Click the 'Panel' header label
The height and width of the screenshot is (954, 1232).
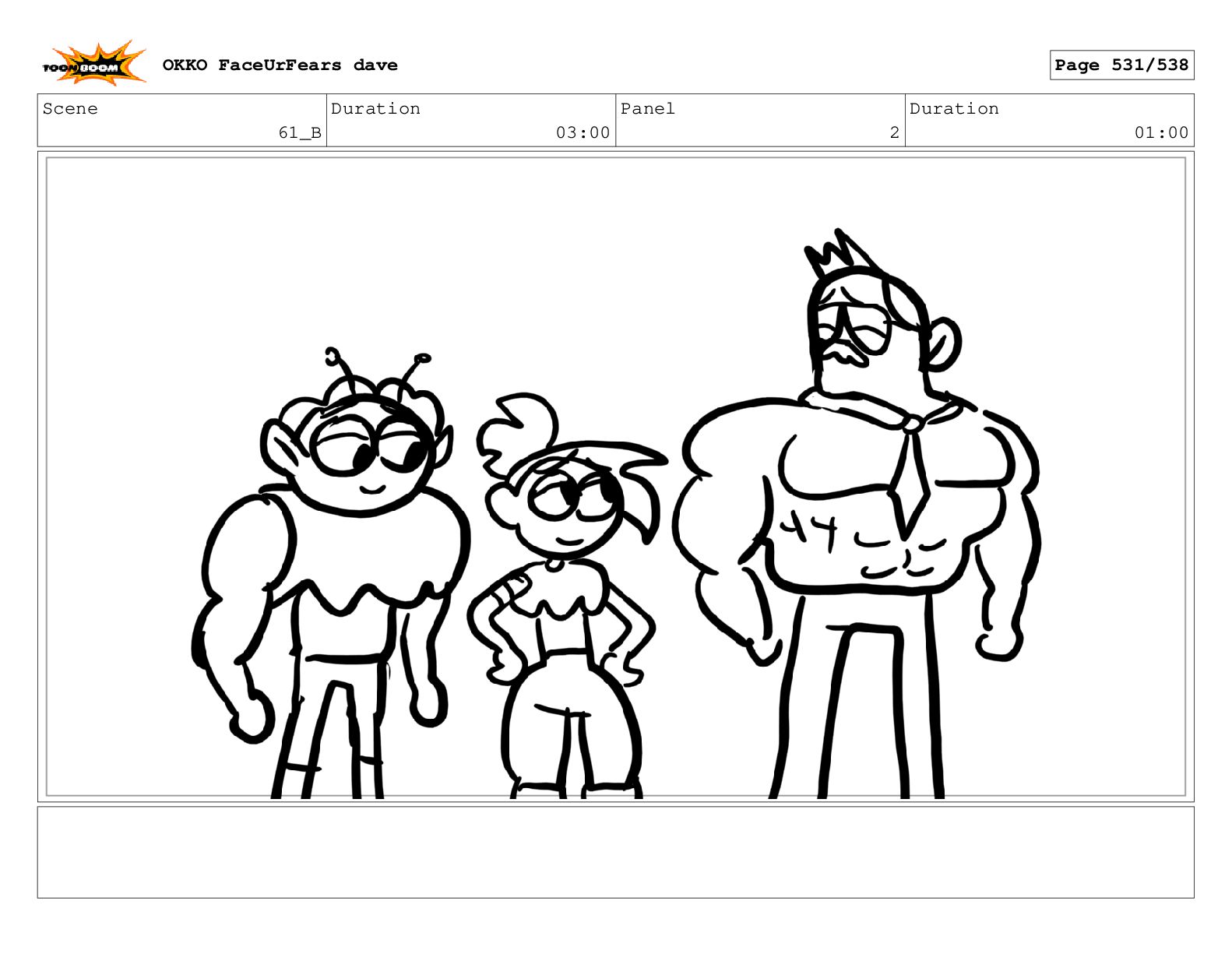(647, 109)
